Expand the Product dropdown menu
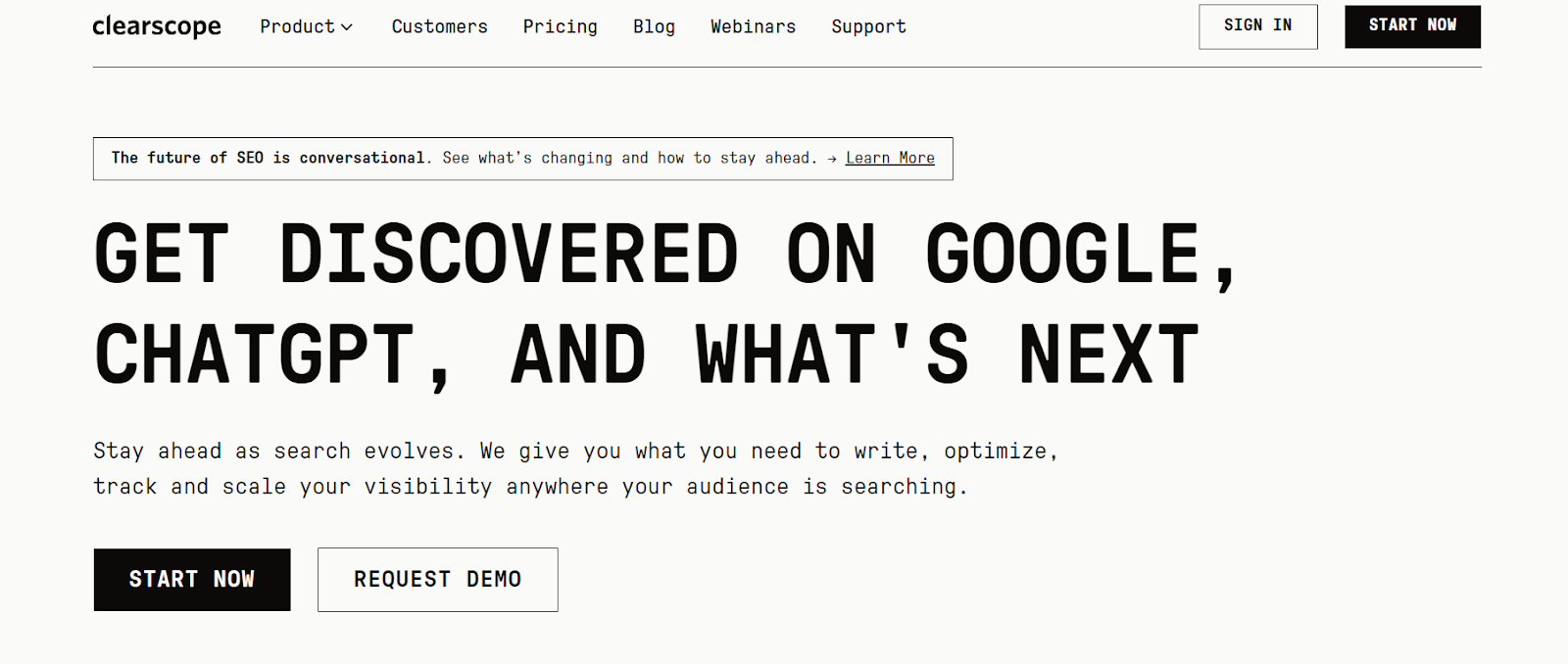This screenshot has width=1568, height=664. (306, 26)
